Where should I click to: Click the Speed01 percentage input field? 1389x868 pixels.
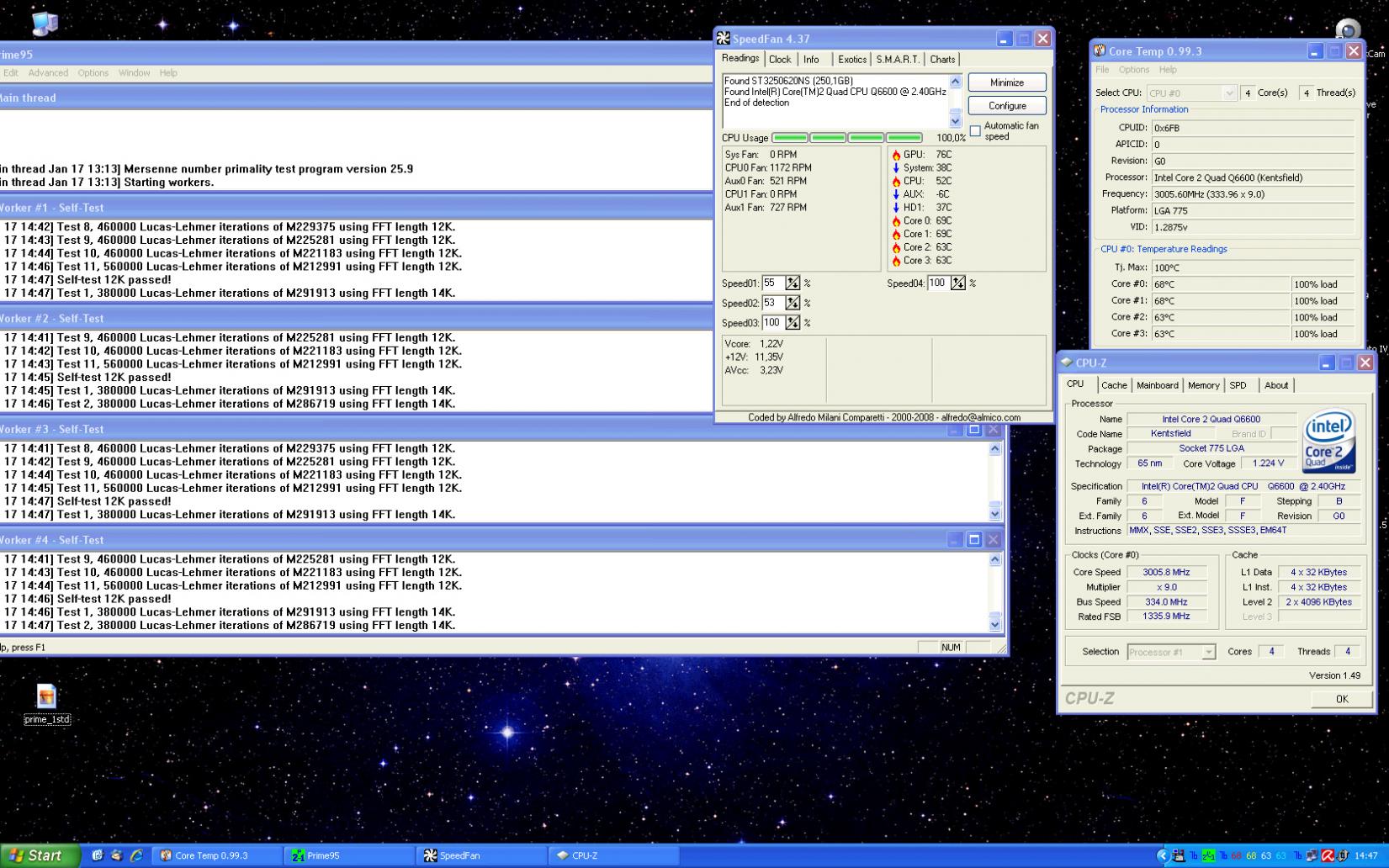click(773, 283)
